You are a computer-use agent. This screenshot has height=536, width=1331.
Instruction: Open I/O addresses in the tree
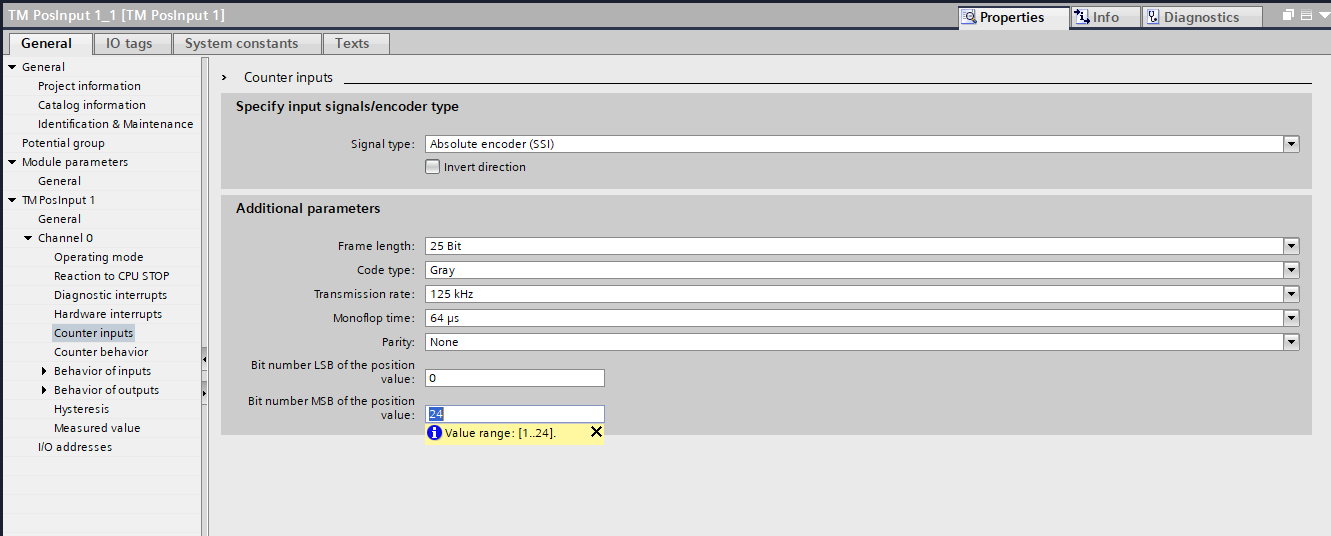pyautogui.click(x=75, y=447)
